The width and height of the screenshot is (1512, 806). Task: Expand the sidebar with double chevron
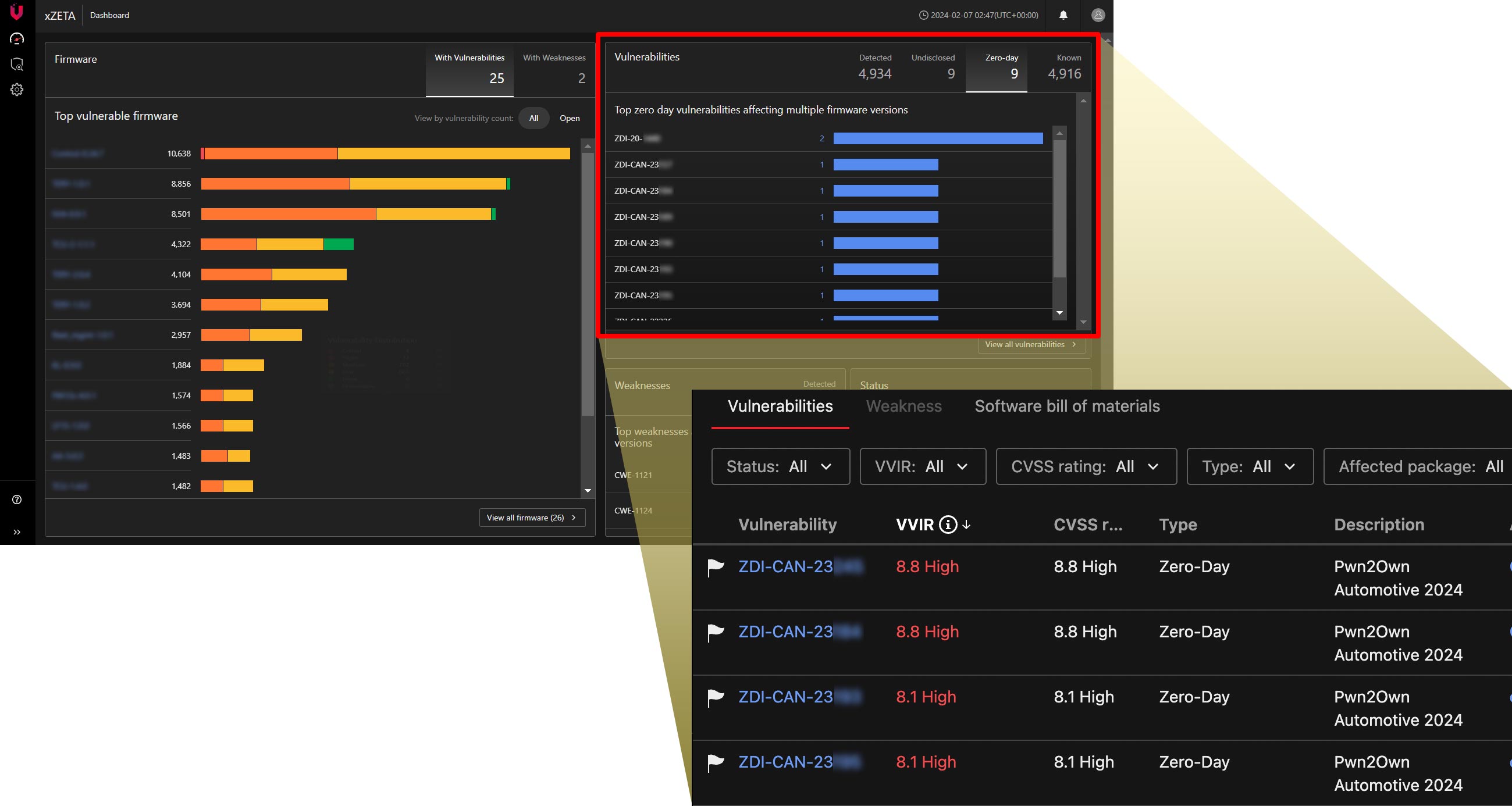point(17,532)
